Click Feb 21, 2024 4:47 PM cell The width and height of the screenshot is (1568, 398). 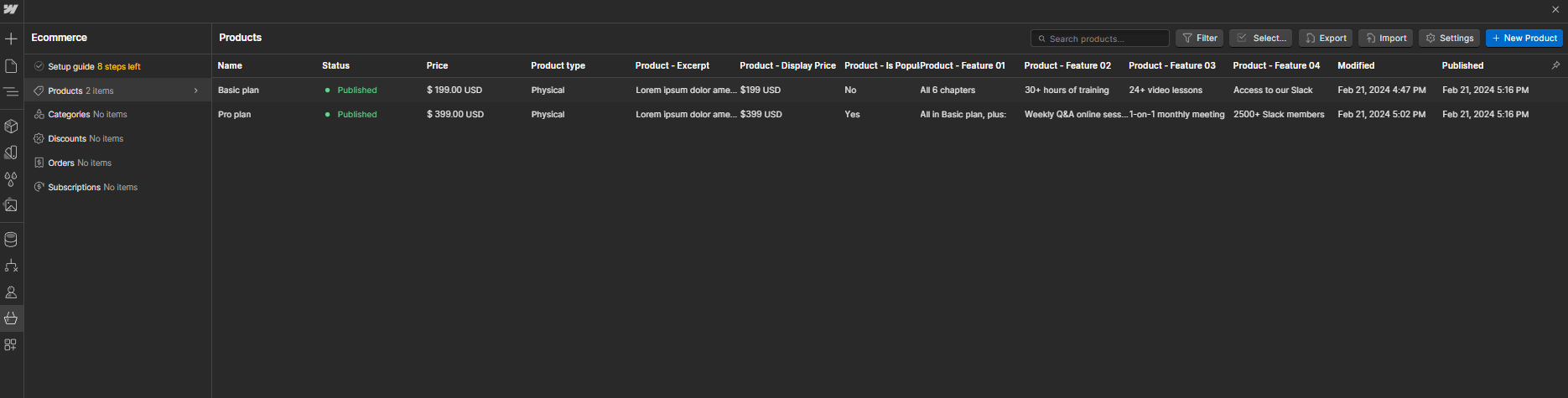1382,90
